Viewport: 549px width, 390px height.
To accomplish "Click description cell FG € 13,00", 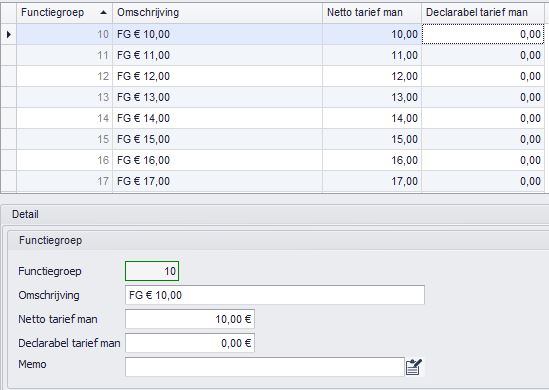I will pos(217,97).
